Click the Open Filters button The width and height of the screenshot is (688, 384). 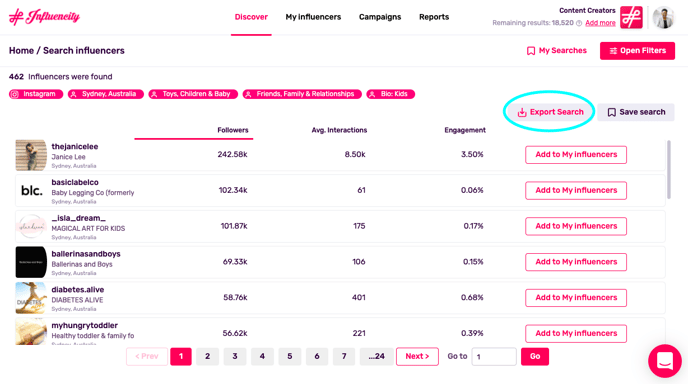click(x=637, y=51)
